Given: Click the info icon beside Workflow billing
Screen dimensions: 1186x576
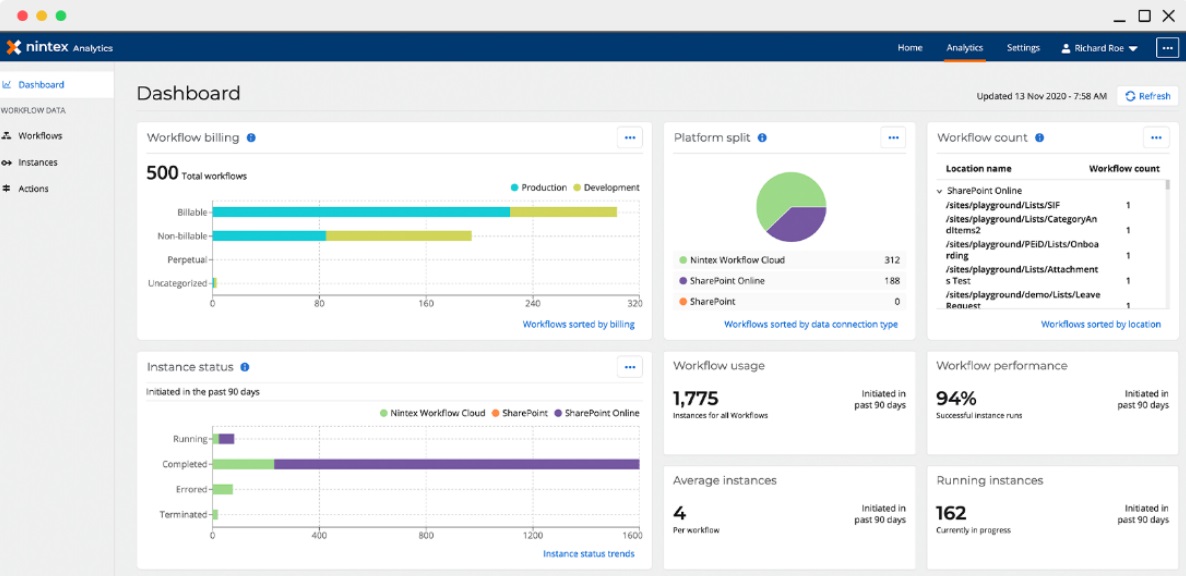Looking at the screenshot, I should coord(251,138).
